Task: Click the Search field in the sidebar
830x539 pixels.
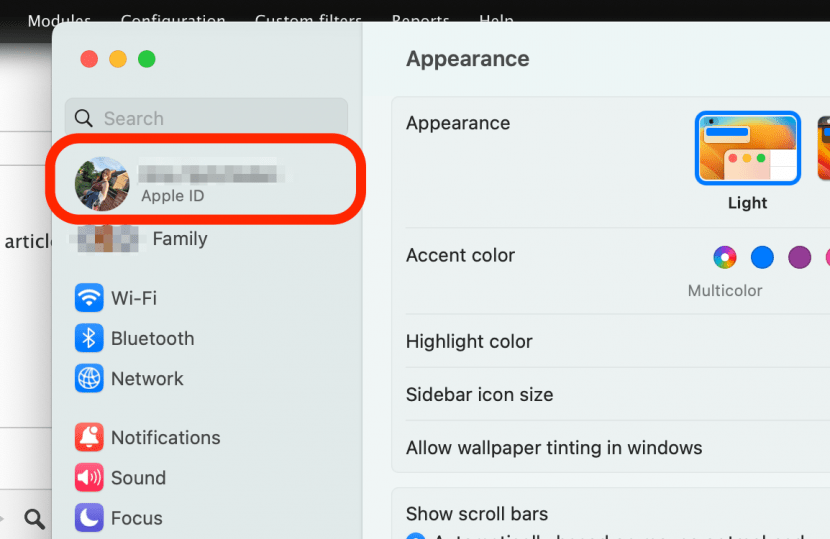Action: (206, 118)
